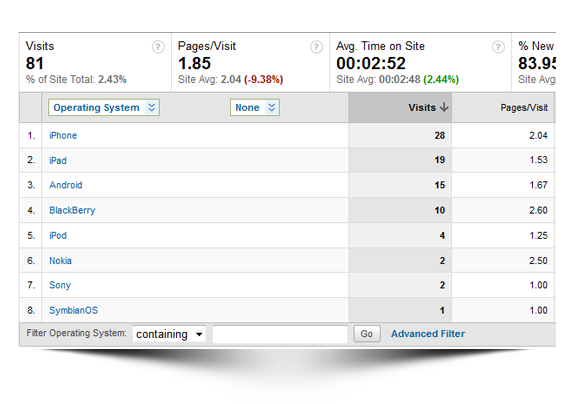570x404 pixels.
Task: Click iPhone visits value 28
Action: tap(439, 135)
